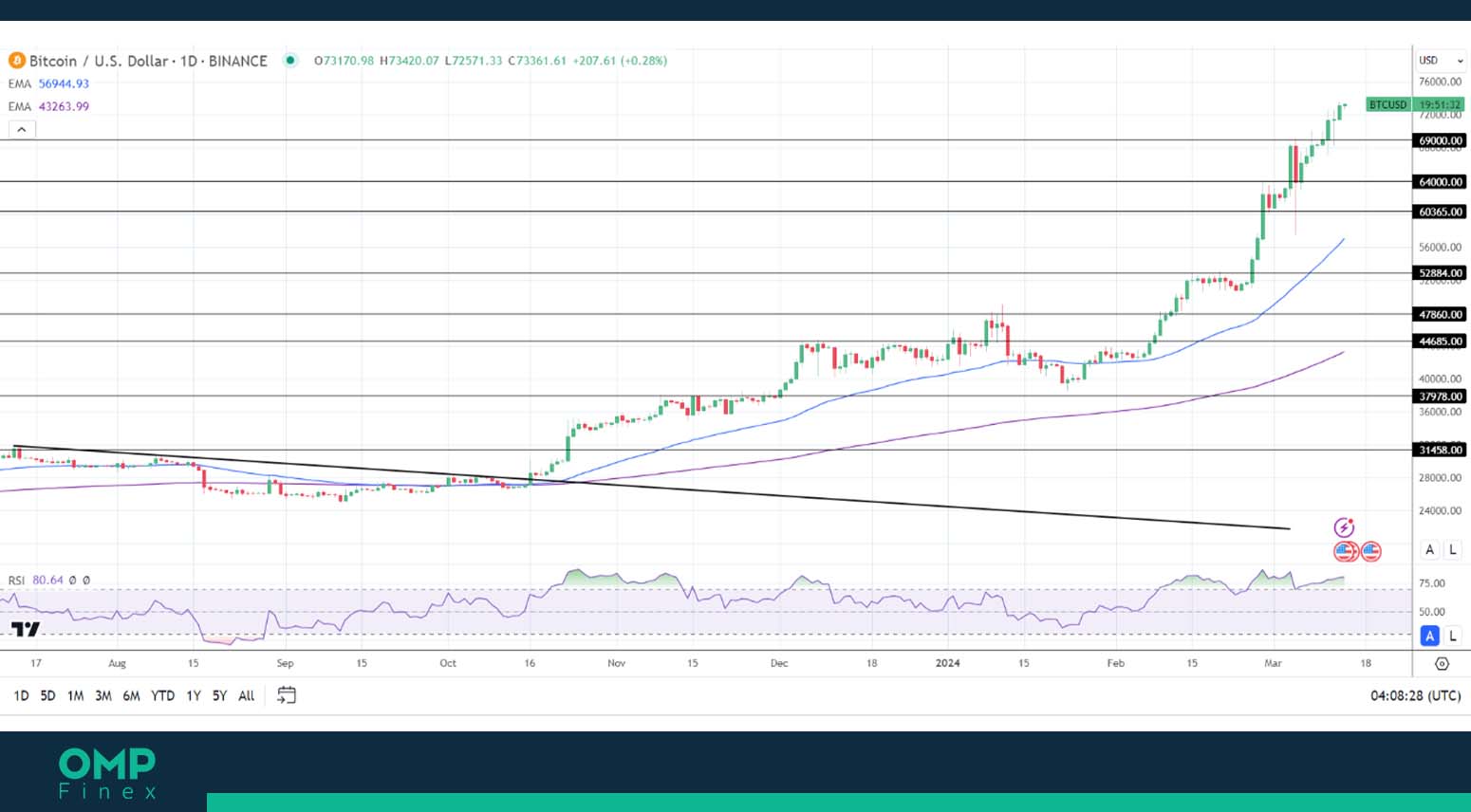Screen dimensions: 1471x812
Task: Toggle auto scale A on RSI pane
Action: (x=1429, y=636)
